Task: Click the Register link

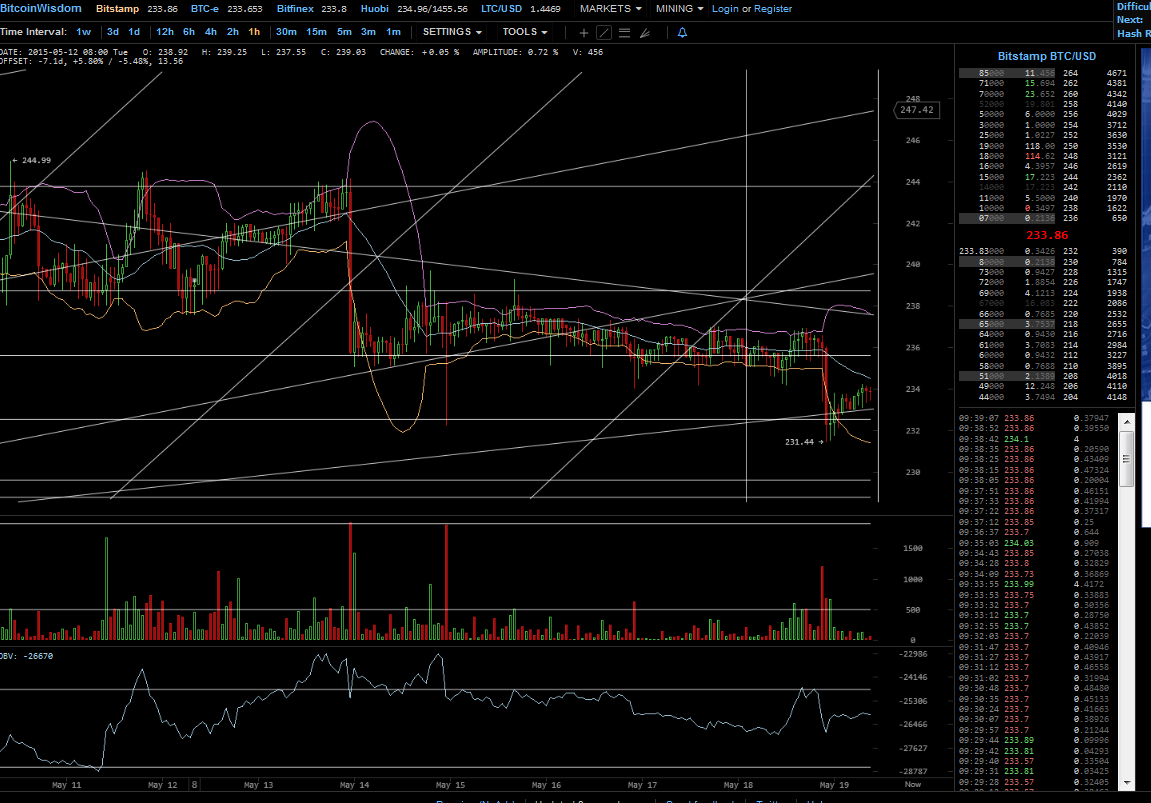Action: [773, 9]
